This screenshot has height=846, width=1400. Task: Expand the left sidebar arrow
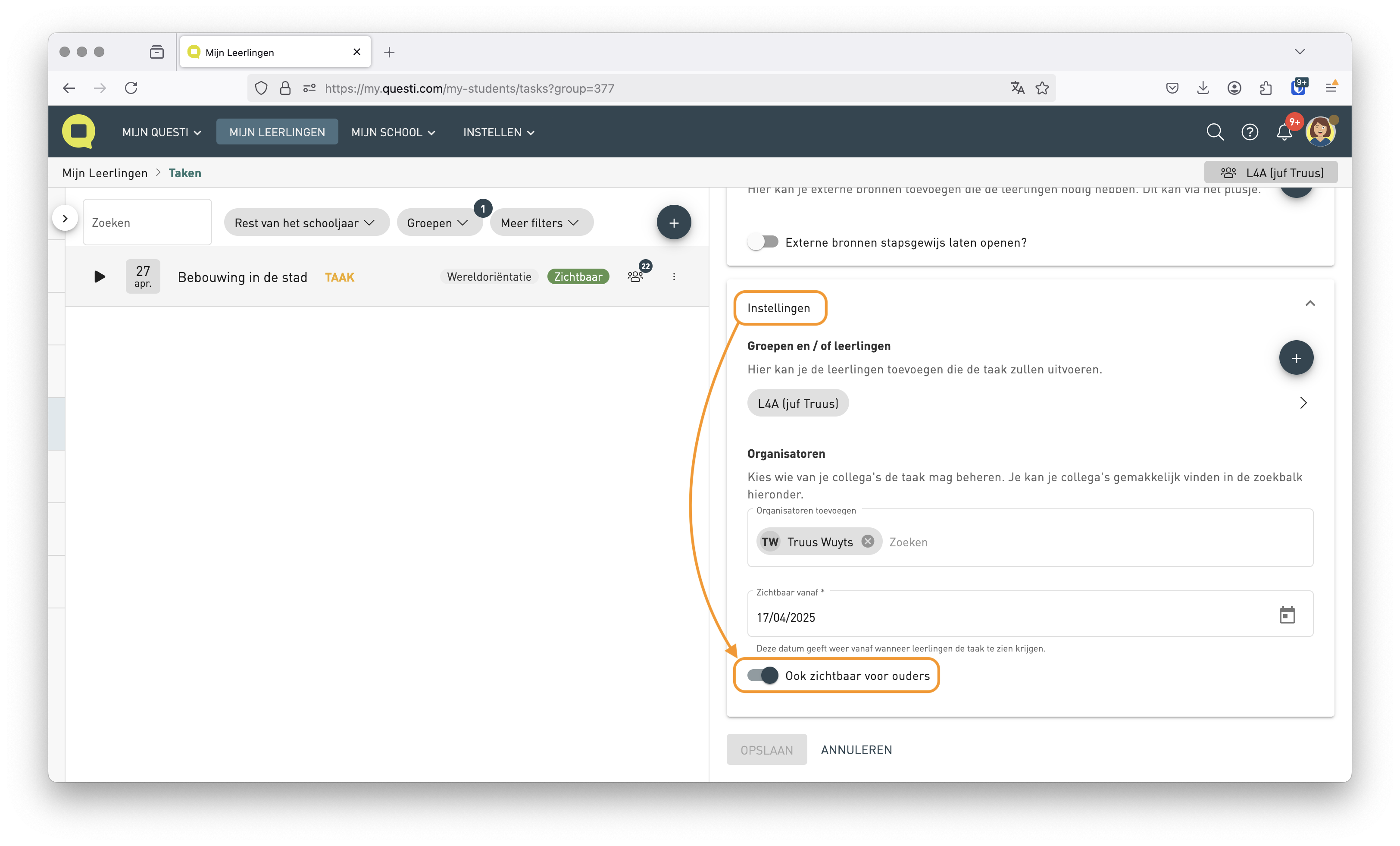point(65,218)
